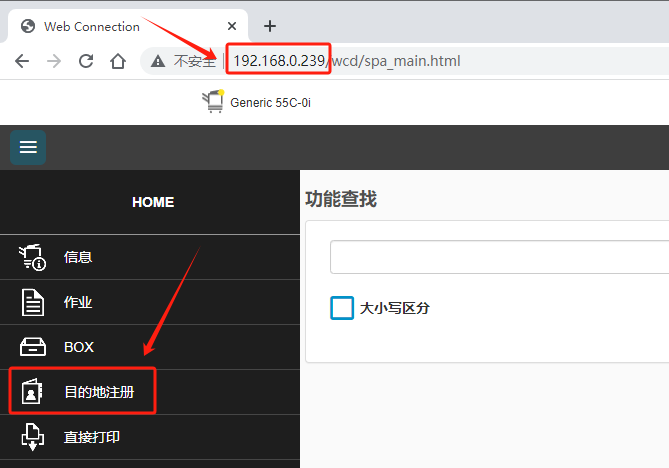The width and height of the screenshot is (669, 468).
Task: Click the address bar URL
Action: point(346,61)
